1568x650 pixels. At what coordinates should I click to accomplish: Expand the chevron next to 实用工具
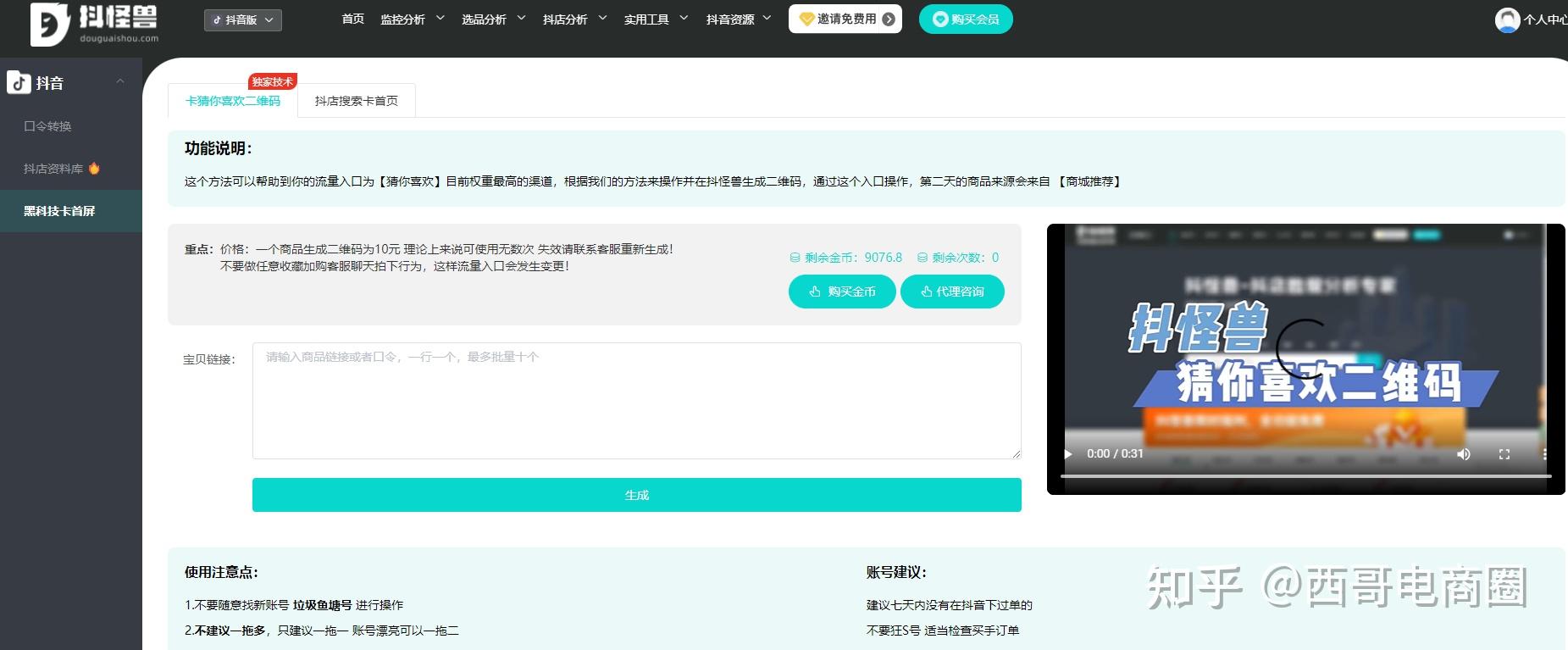[x=684, y=18]
